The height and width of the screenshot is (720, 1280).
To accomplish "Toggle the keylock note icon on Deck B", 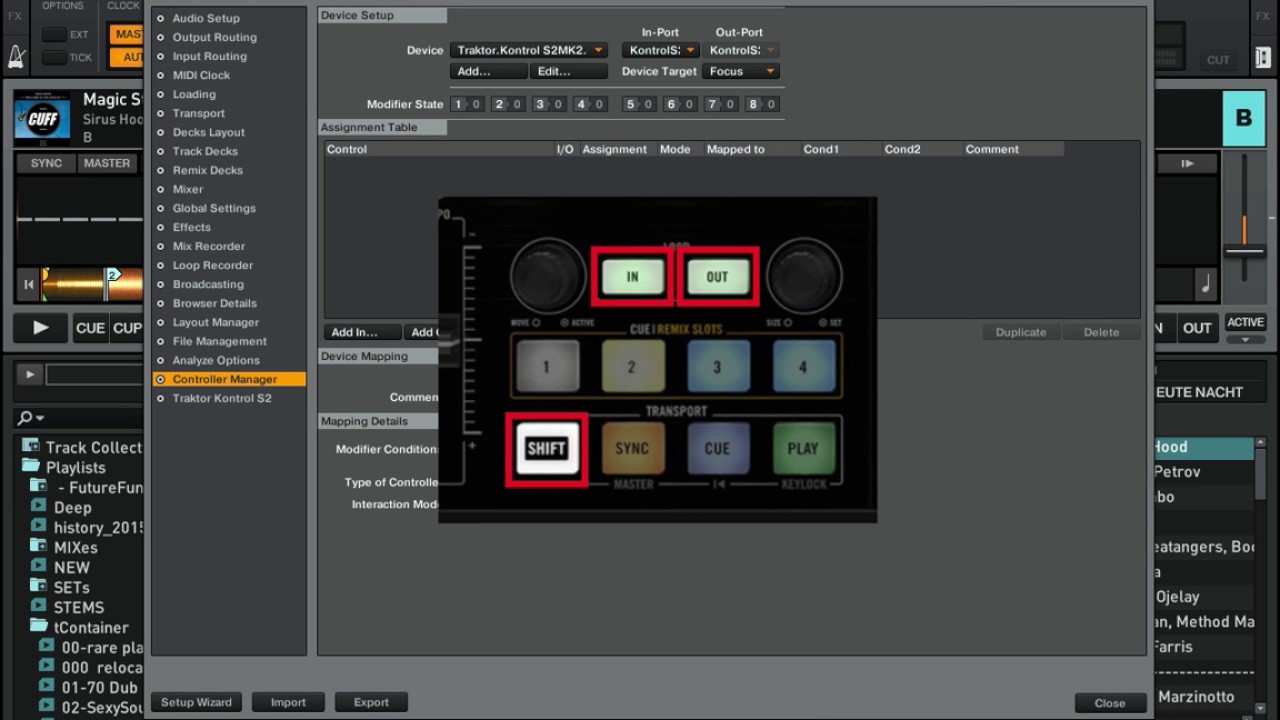I will coord(1206,285).
